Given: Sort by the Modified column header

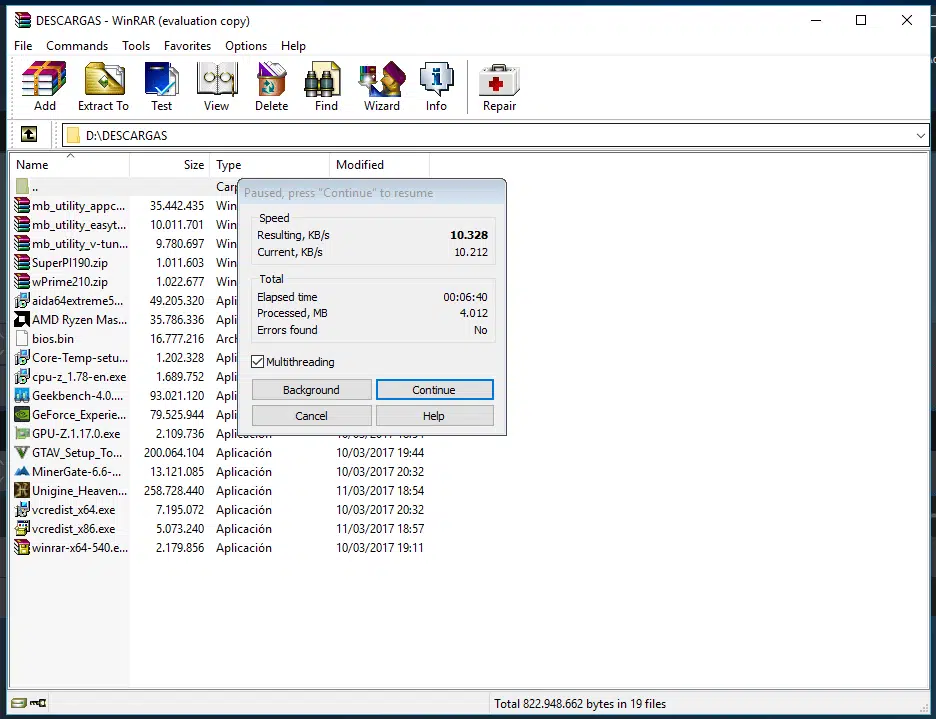Looking at the screenshot, I should pos(380,165).
